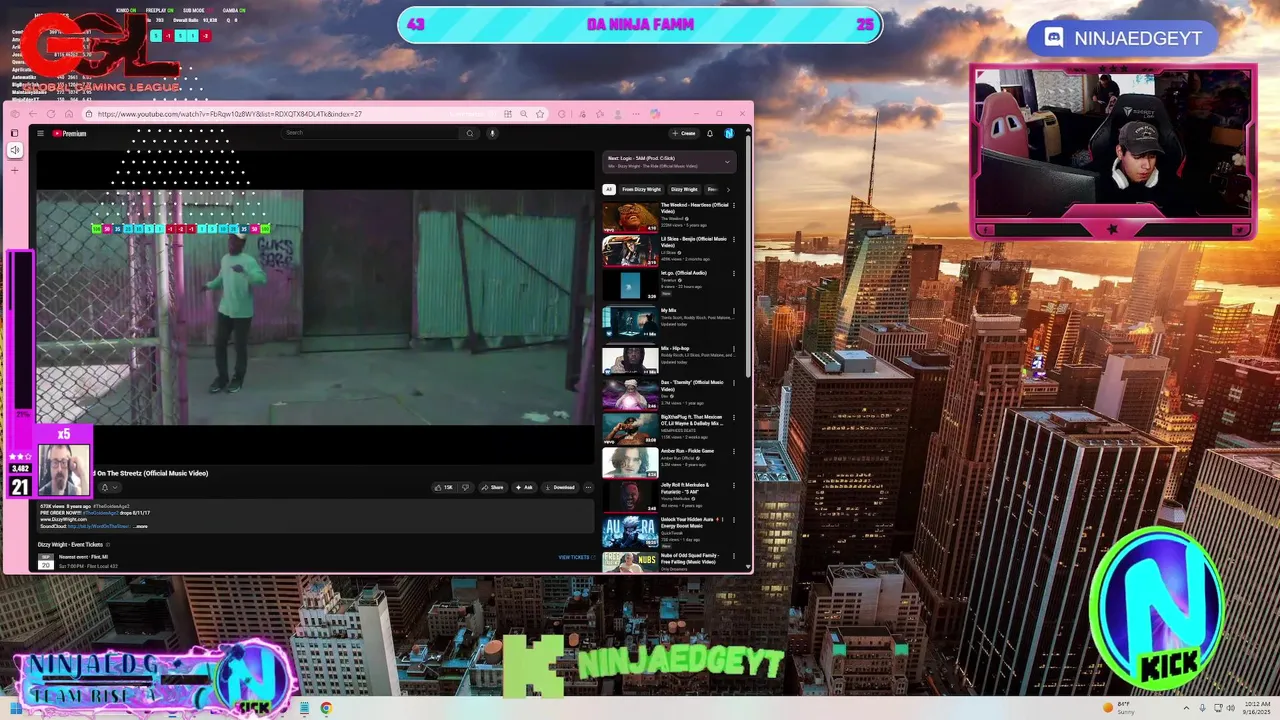Viewport: 1280px width, 720px height.
Task: Click the browser address bar URL
Action: [x=230, y=114]
